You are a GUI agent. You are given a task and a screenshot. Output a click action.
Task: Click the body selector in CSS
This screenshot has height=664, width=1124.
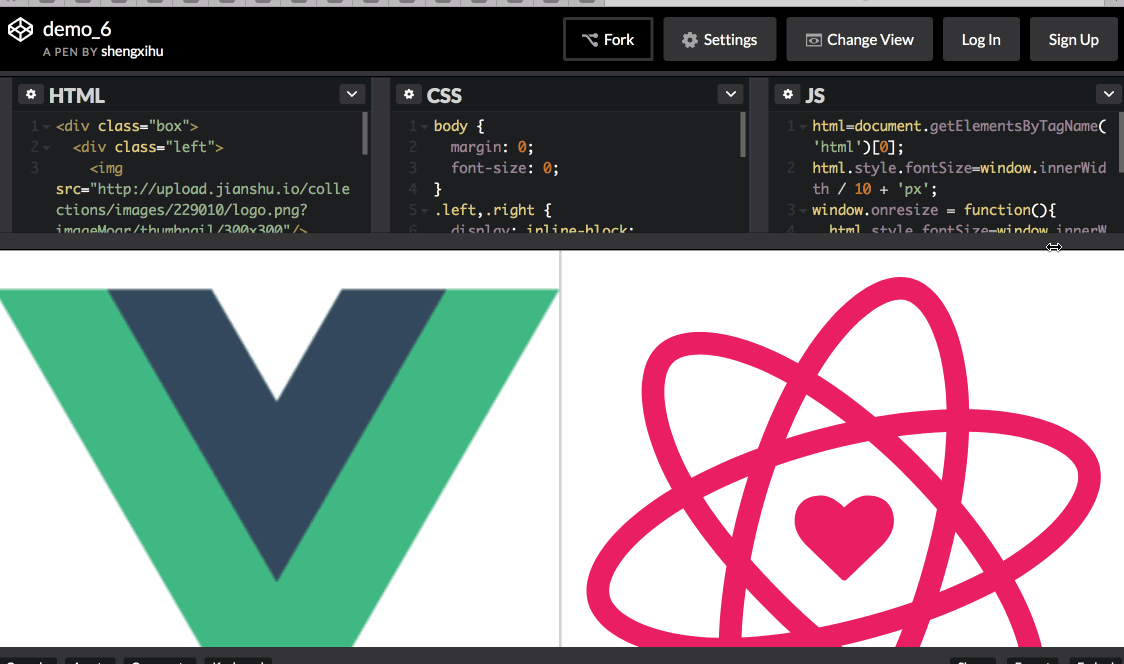tap(450, 126)
